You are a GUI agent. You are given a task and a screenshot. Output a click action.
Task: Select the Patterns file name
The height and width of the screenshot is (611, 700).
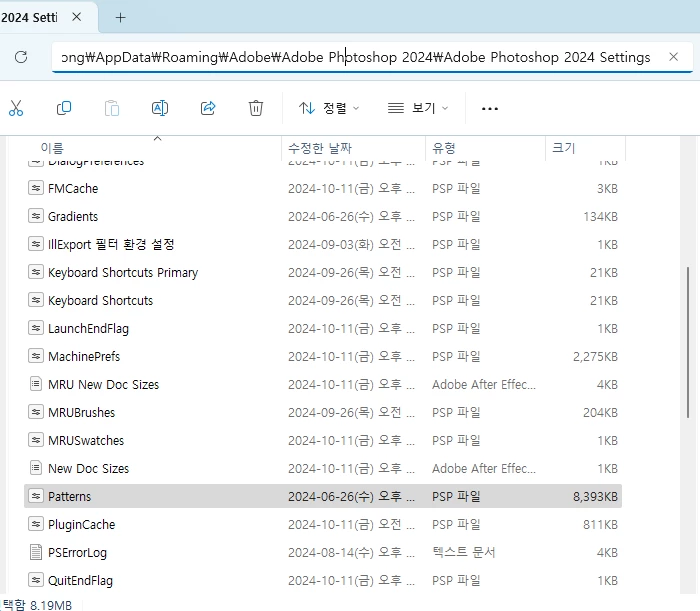pos(70,496)
